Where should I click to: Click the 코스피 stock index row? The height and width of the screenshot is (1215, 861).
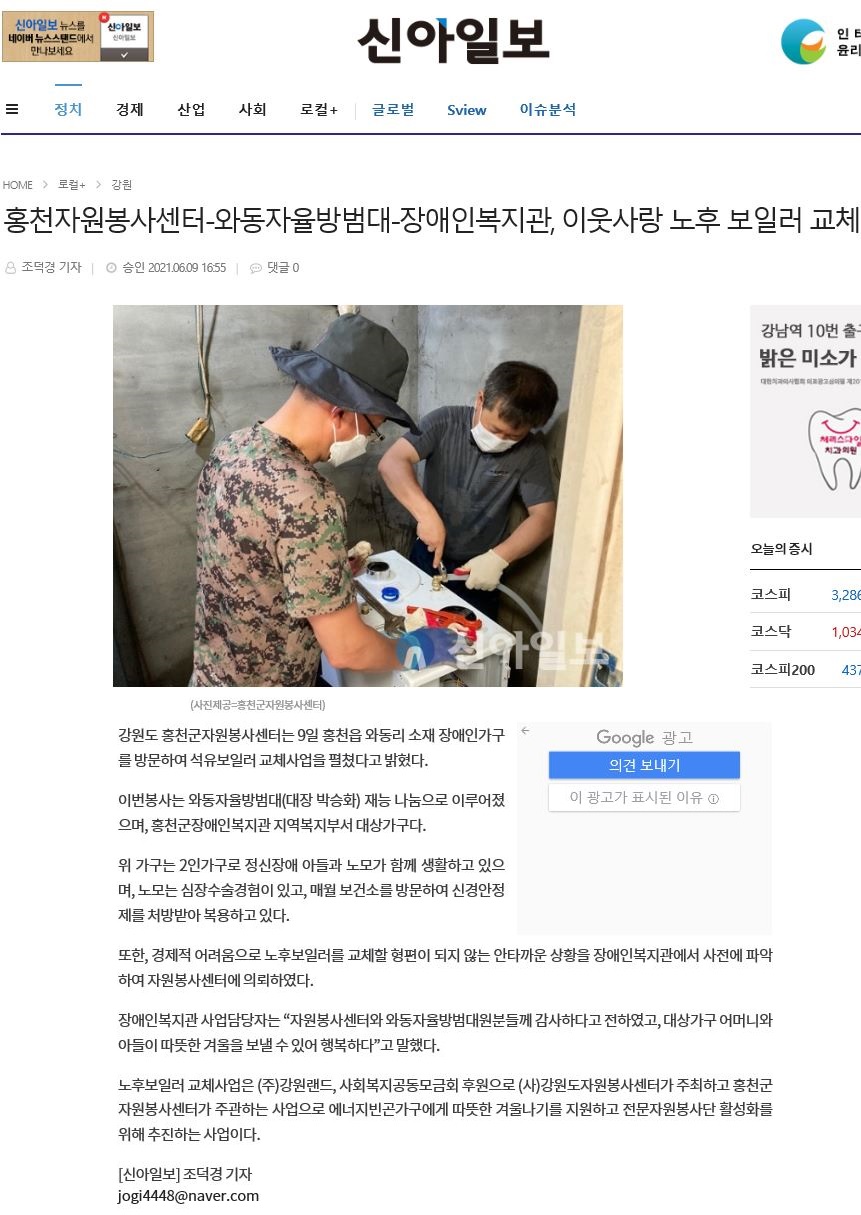click(805, 595)
